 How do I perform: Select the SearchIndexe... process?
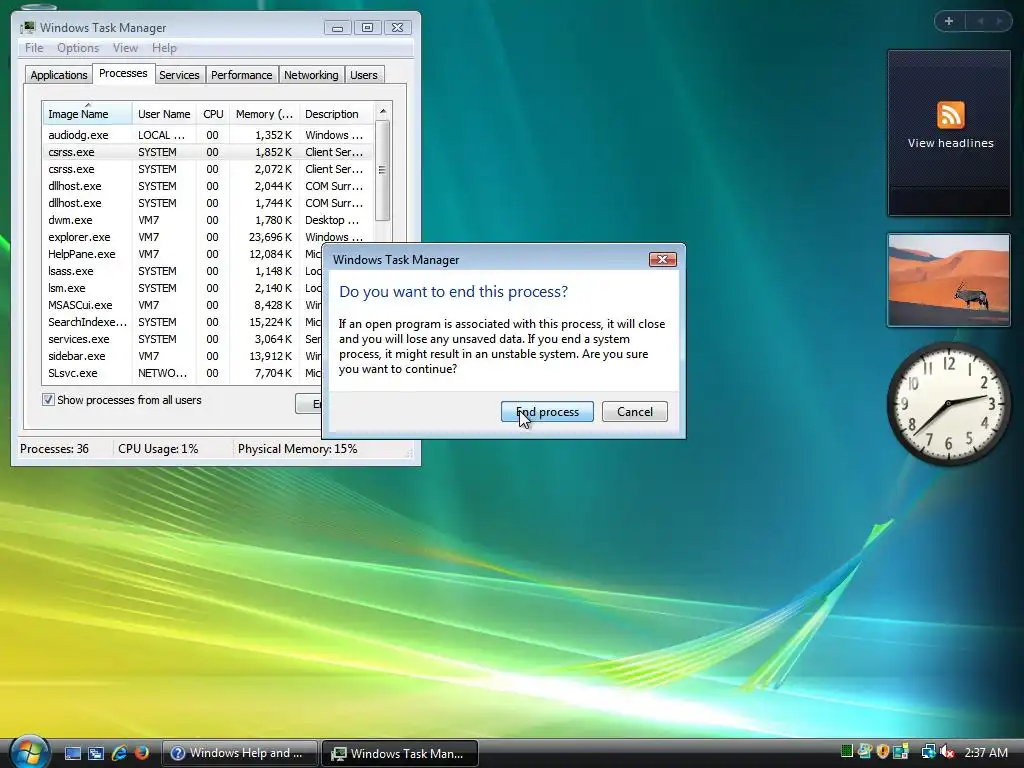click(x=183, y=322)
